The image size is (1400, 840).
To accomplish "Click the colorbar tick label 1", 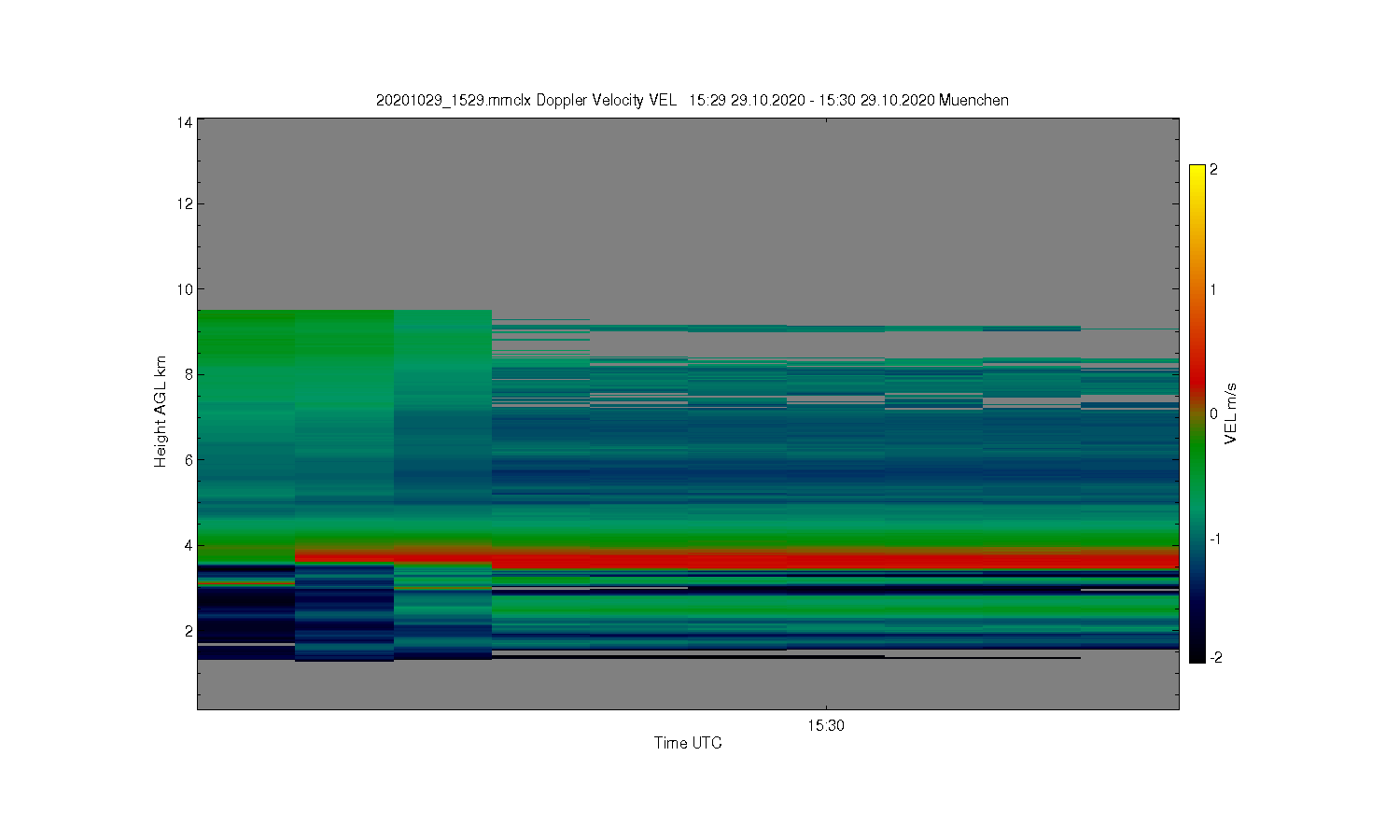I will point(1213,289).
